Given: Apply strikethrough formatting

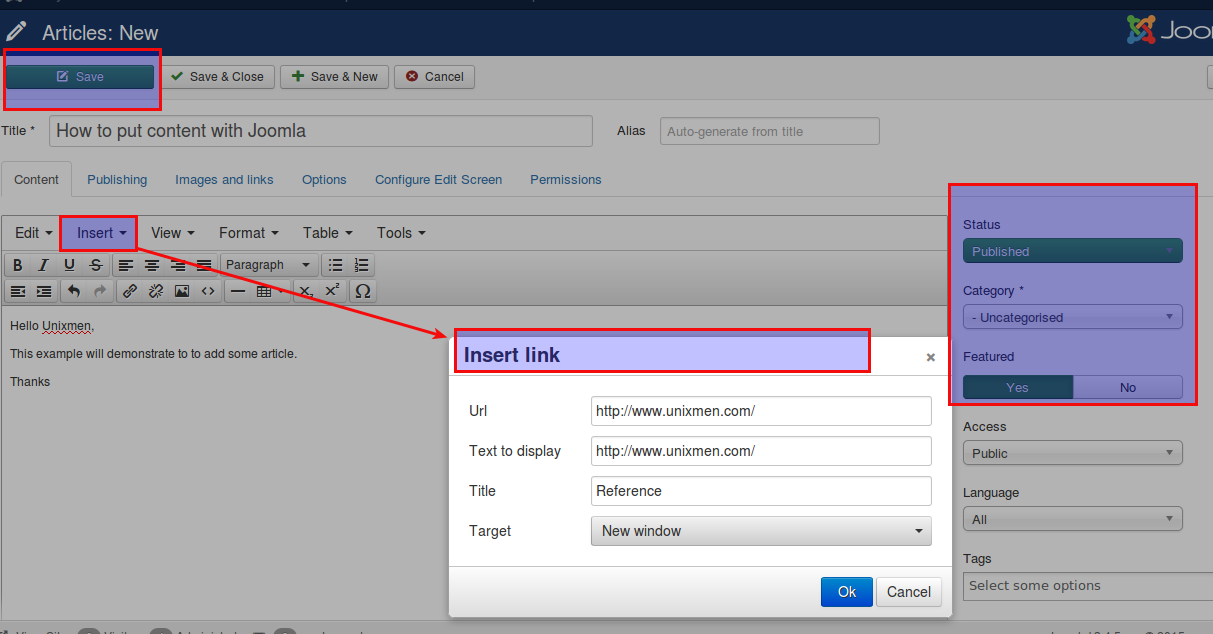Looking at the screenshot, I should click(x=95, y=265).
